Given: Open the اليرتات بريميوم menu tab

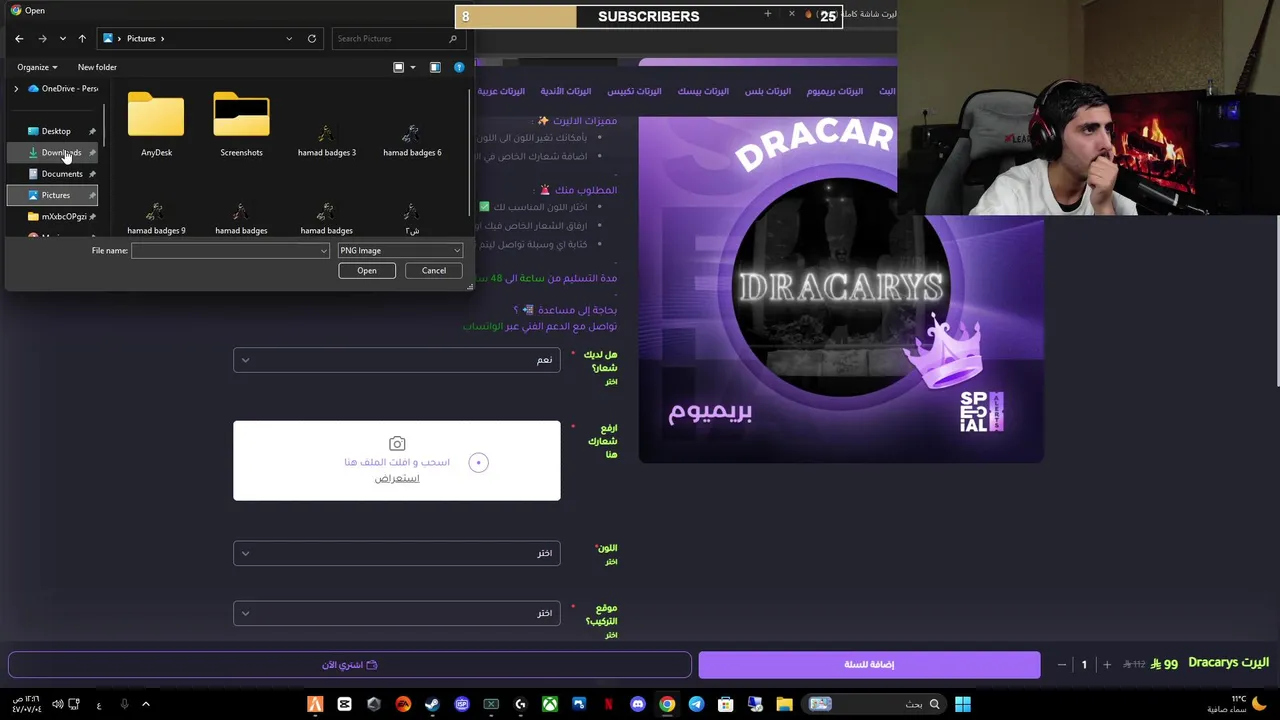Looking at the screenshot, I should pos(835,91).
